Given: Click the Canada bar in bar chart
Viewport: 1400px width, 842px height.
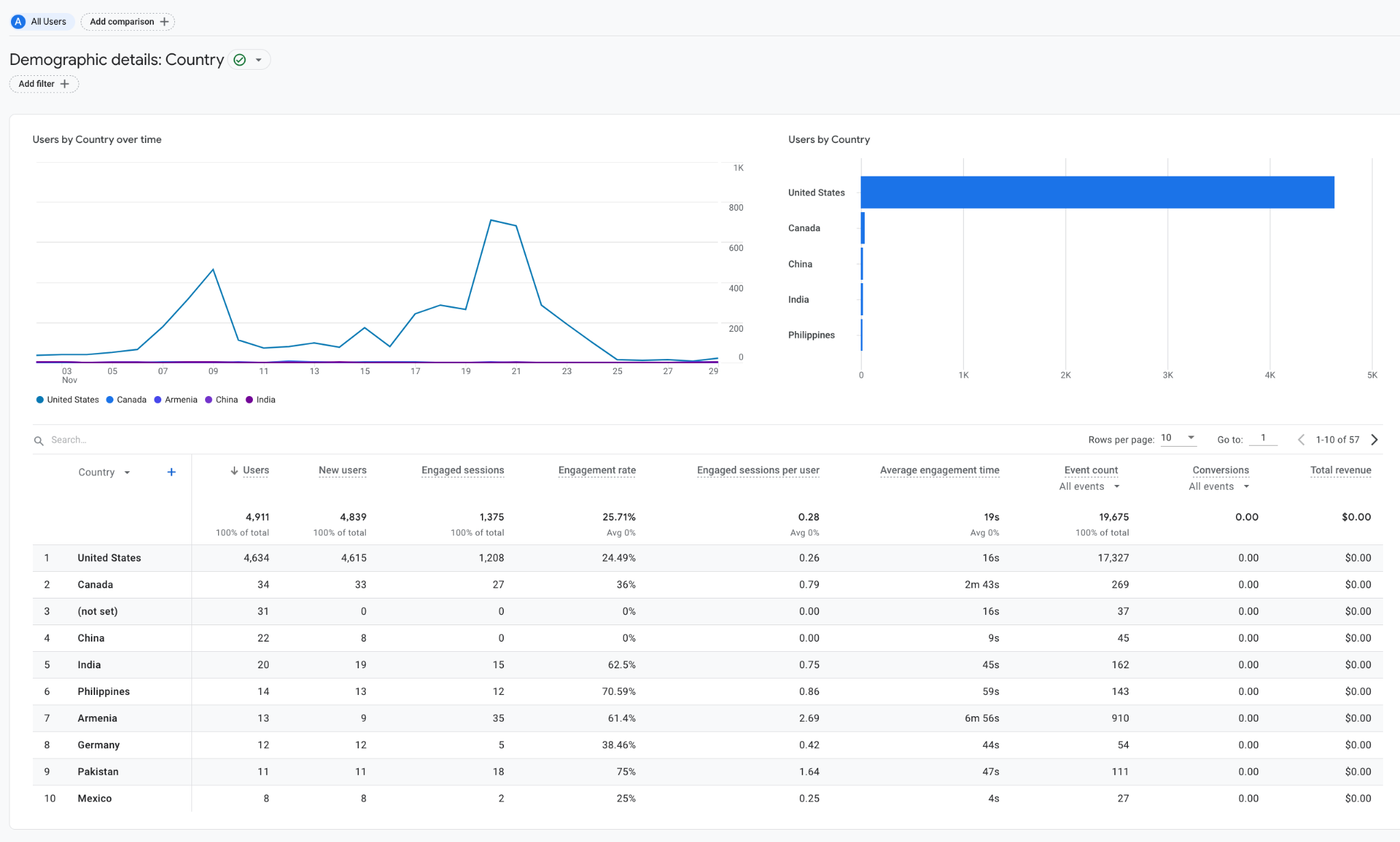Looking at the screenshot, I should pos(863,228).
